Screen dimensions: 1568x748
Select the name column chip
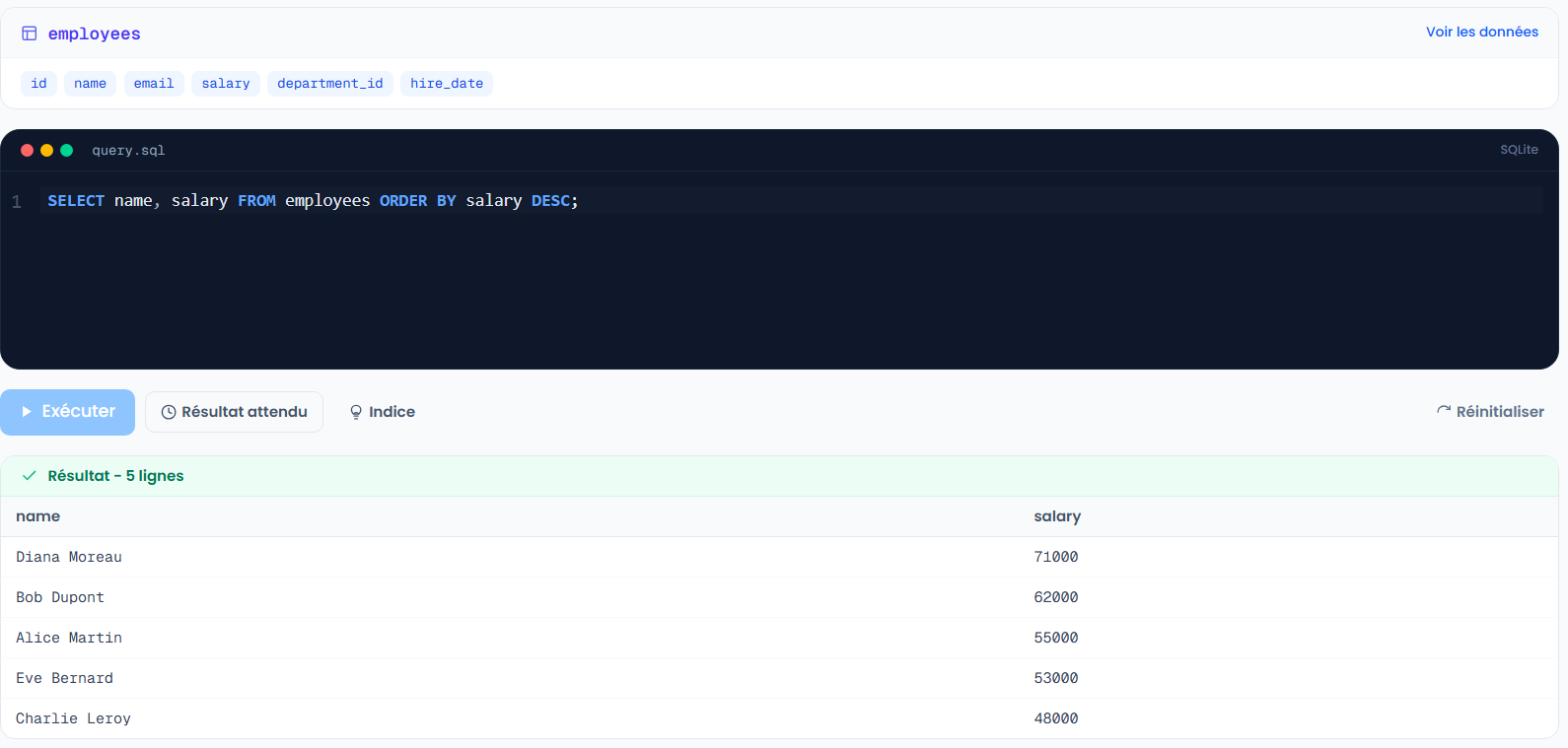(90, 84)
